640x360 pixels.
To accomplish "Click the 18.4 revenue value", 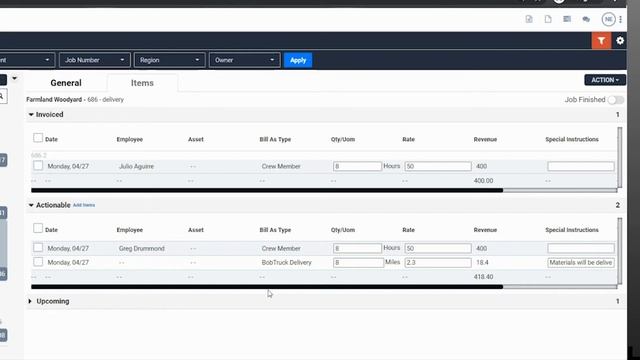I will click(x=482, y=262).
